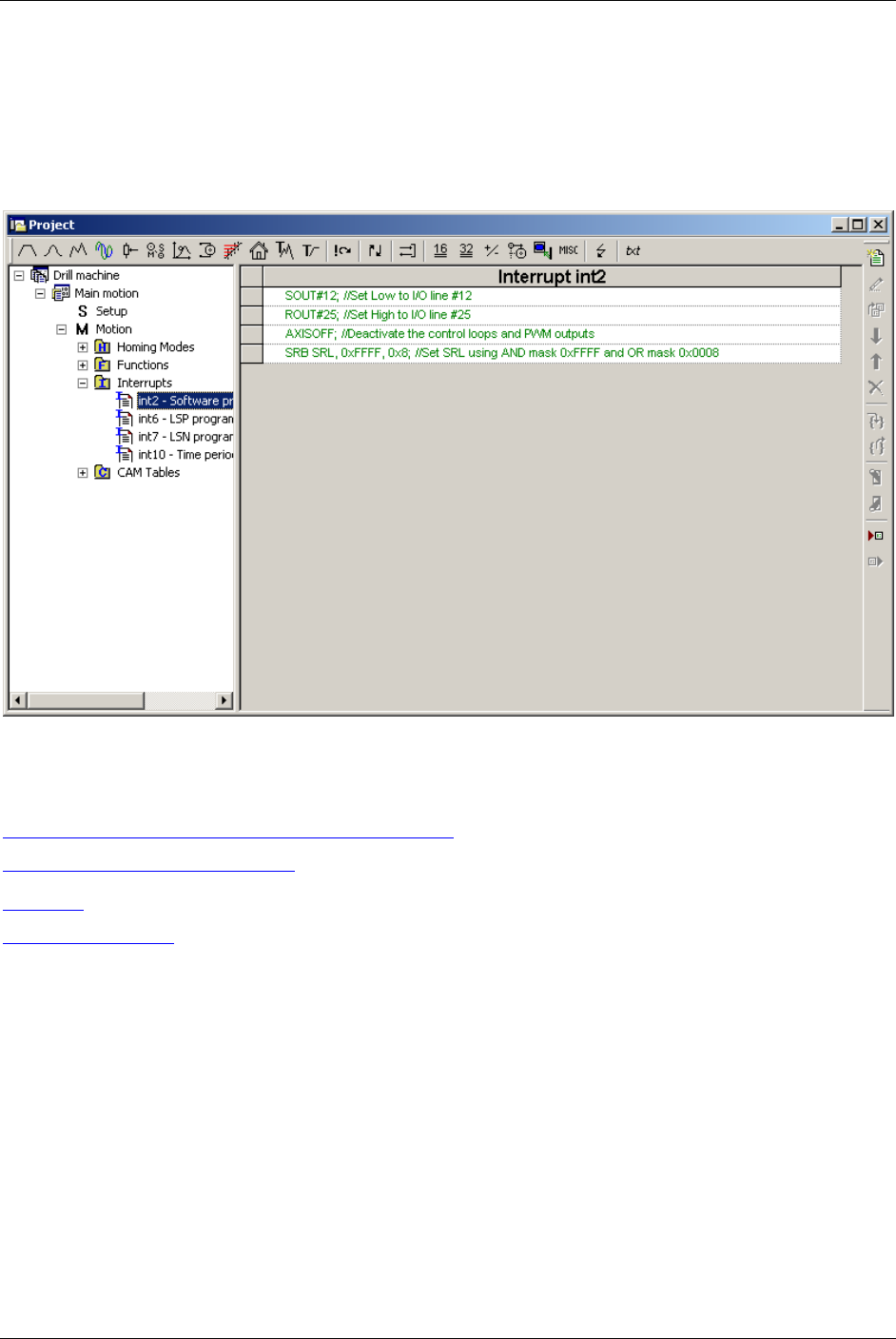
Task: Select the Setup tree item
Action: tap(111, 311)
